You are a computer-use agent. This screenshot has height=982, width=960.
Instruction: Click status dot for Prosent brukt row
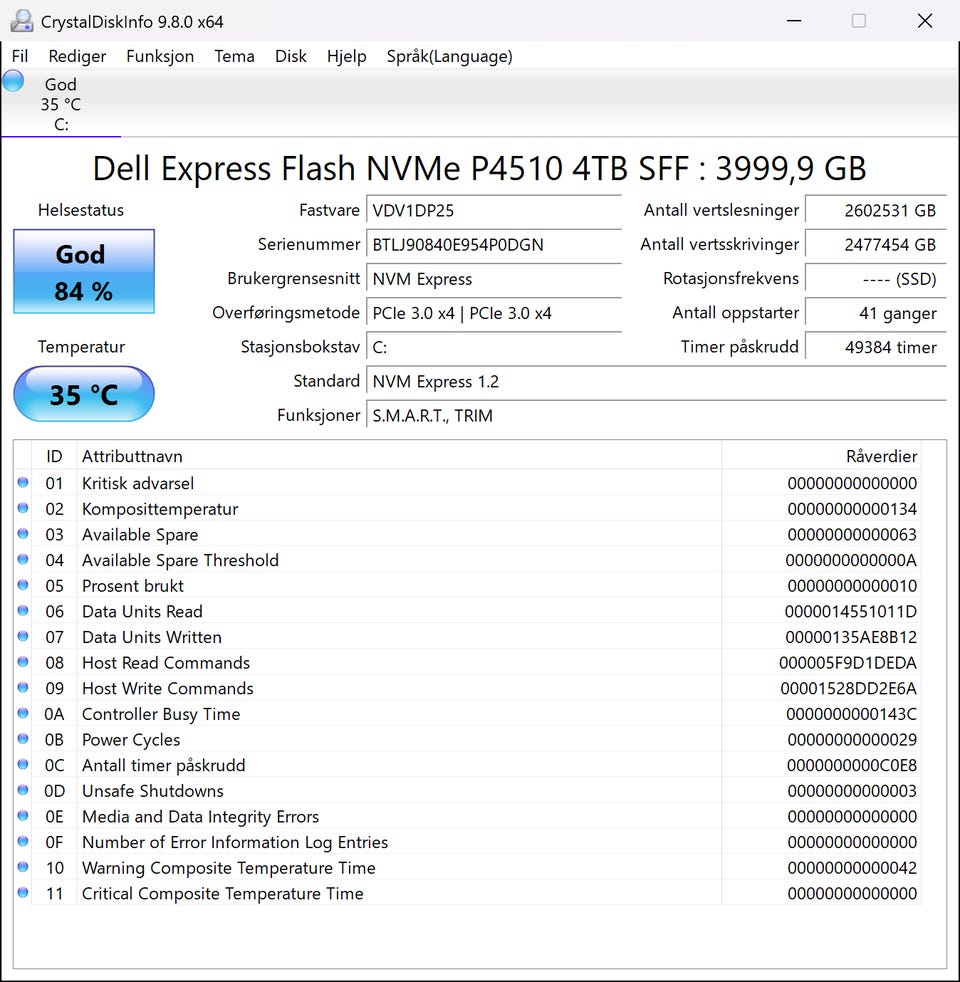pyautogui.click(x=23, y=585)
